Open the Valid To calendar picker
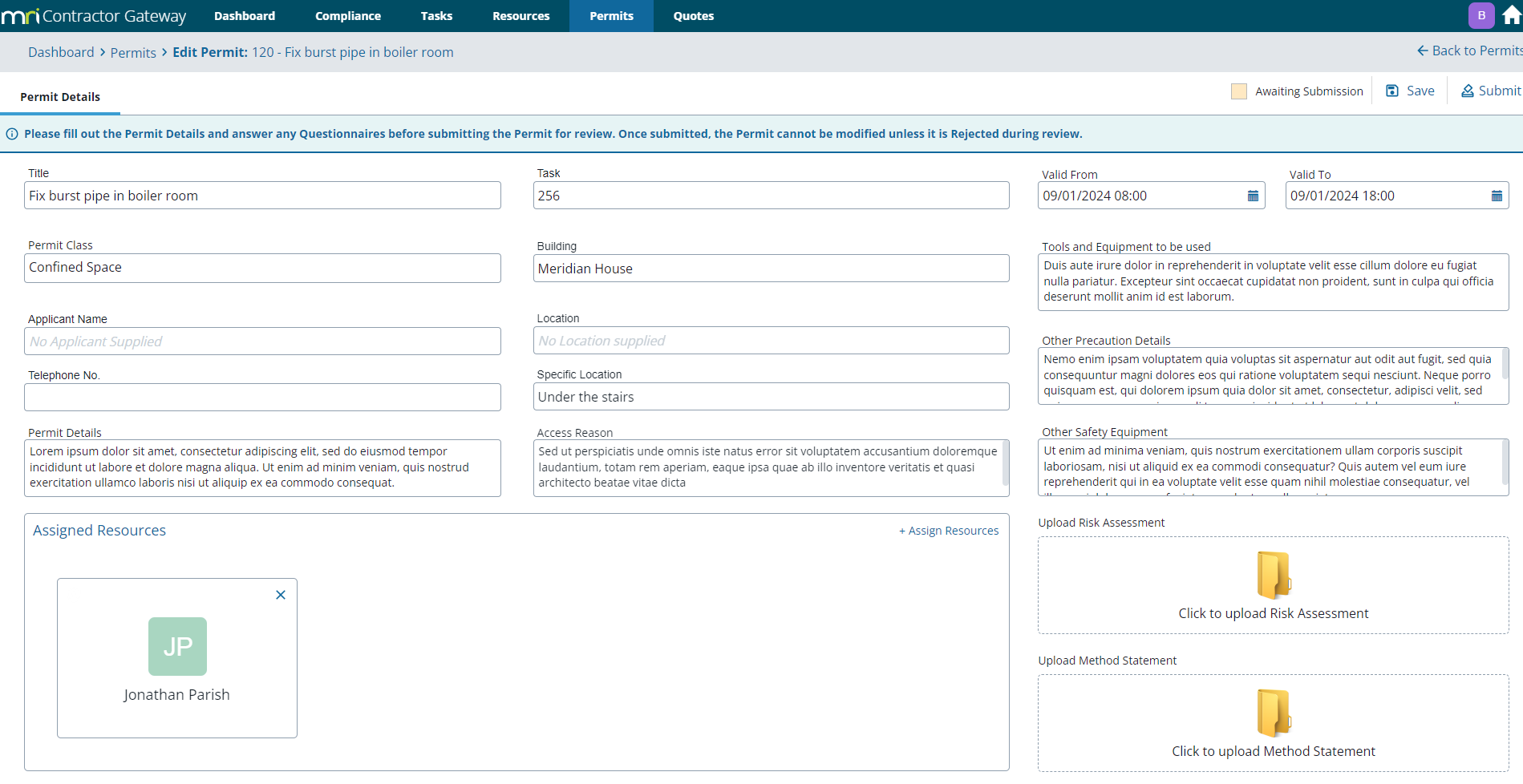Image resolution: width=1523 pixels, height=784 pixels. tap(1496, 196)
